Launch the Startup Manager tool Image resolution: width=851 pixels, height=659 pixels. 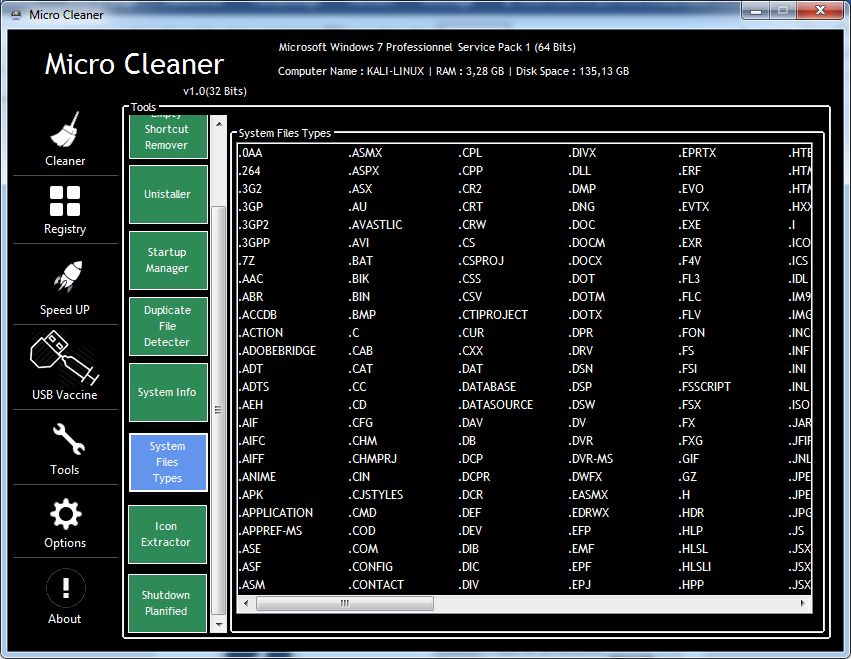tap(168, 261)
